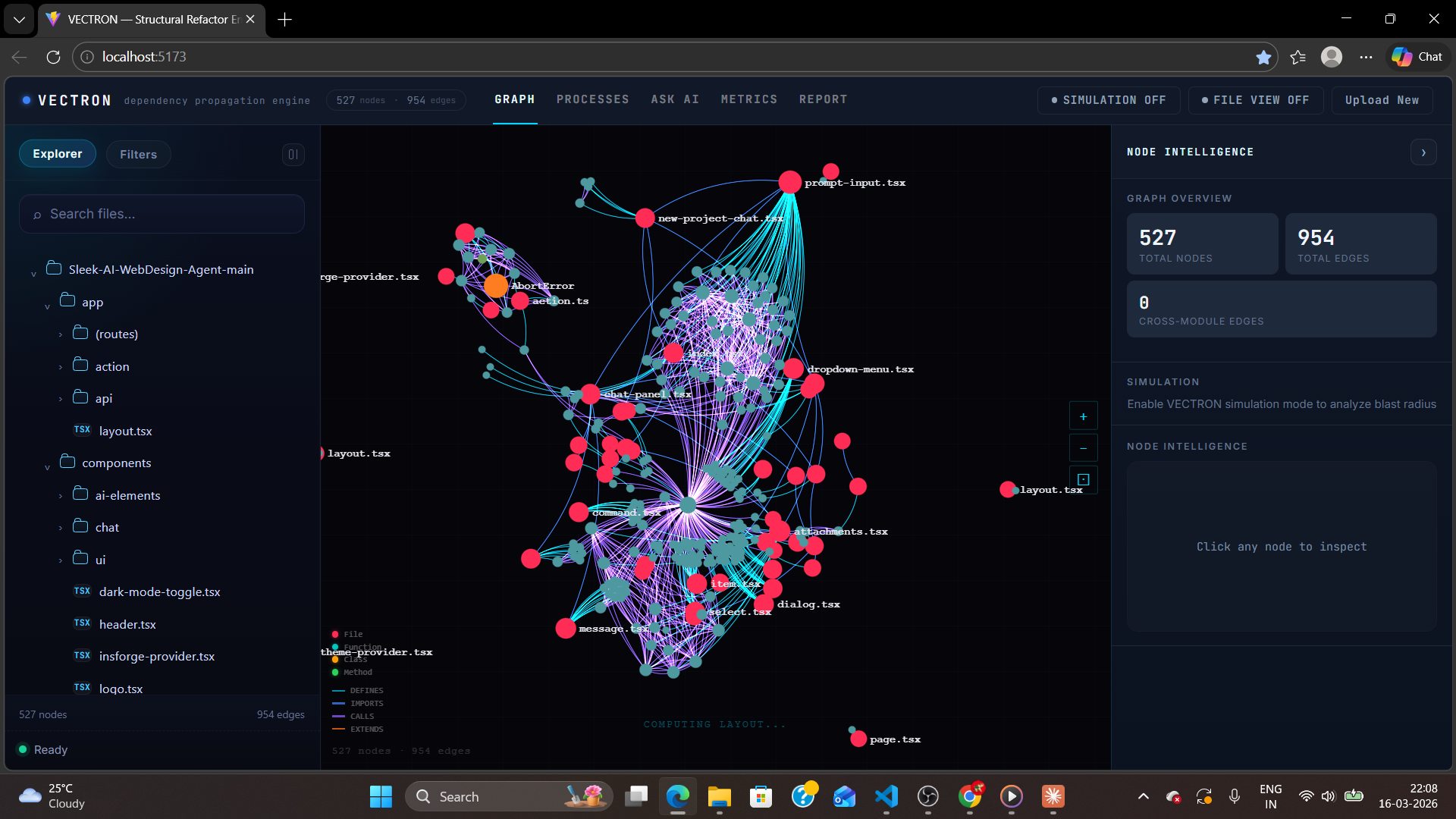This screenshot has height=819, width=1456.
Task: Click inside the Search files input field
Action: pos(162,214)
